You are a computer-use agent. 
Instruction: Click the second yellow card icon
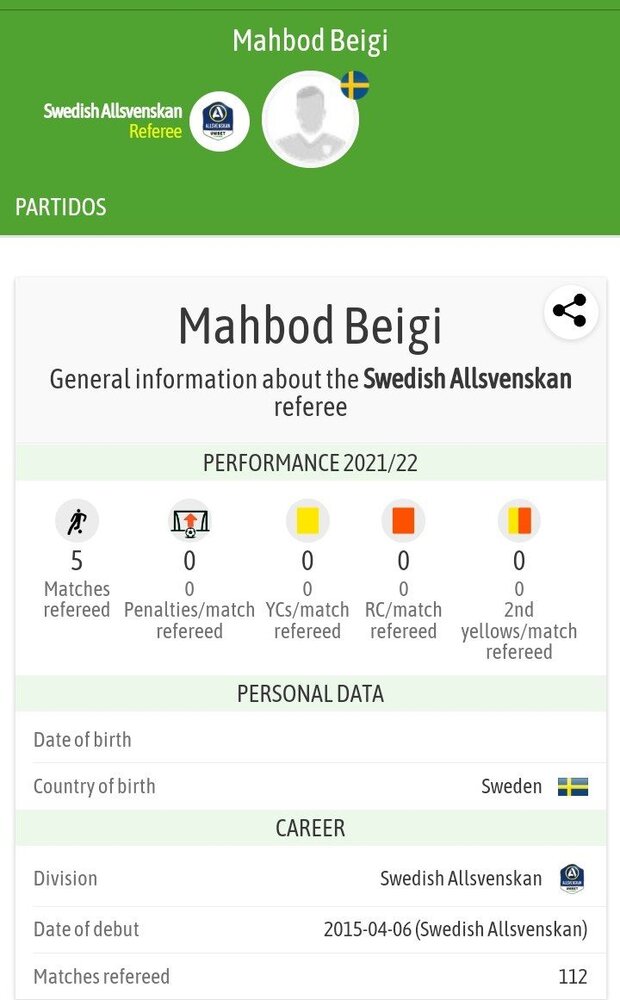coord(519,521)
